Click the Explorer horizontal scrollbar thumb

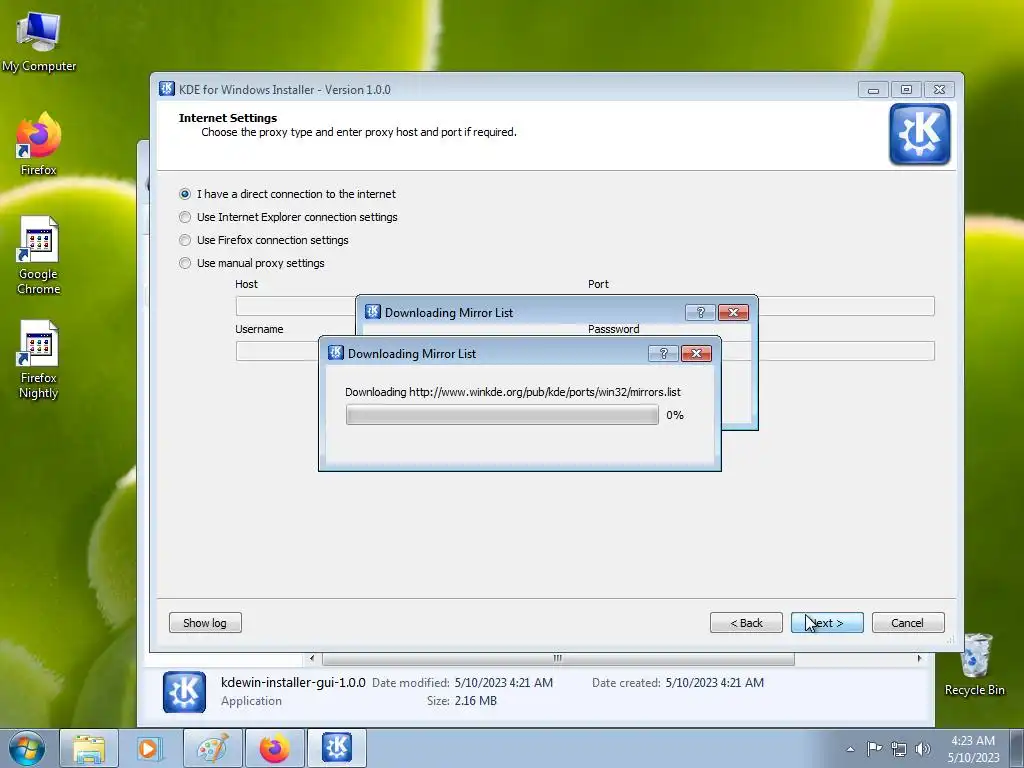pos(558,658)
